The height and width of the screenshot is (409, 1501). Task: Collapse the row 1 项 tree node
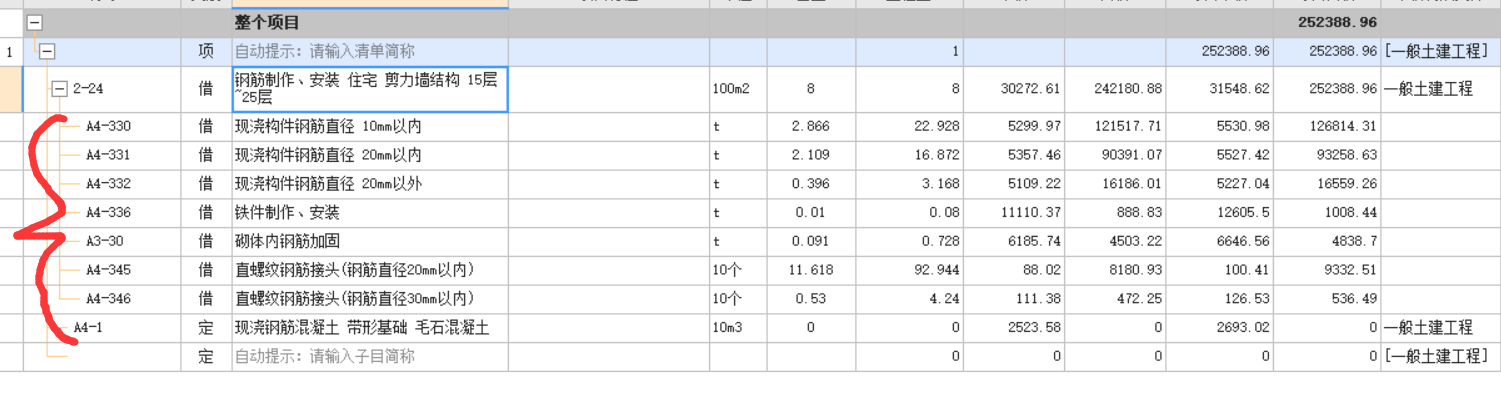[45, 51]
